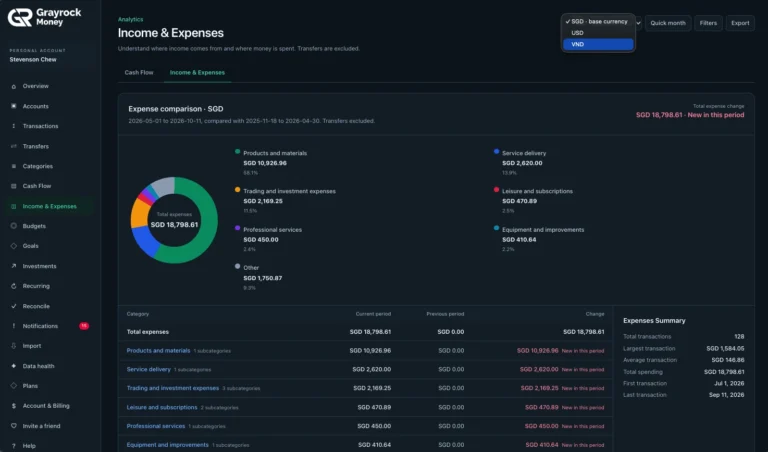Click the Plans diamond icon

[14, 385]
